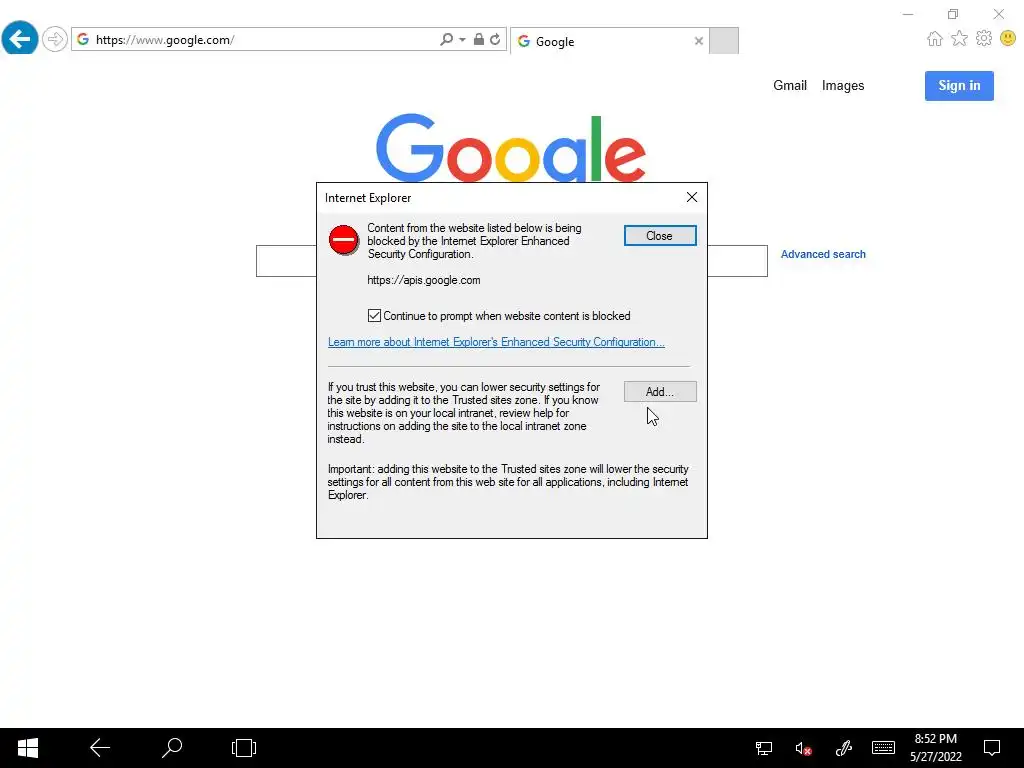
Task: Click the Add... button for Trusted sites
Action: (660, 392)
